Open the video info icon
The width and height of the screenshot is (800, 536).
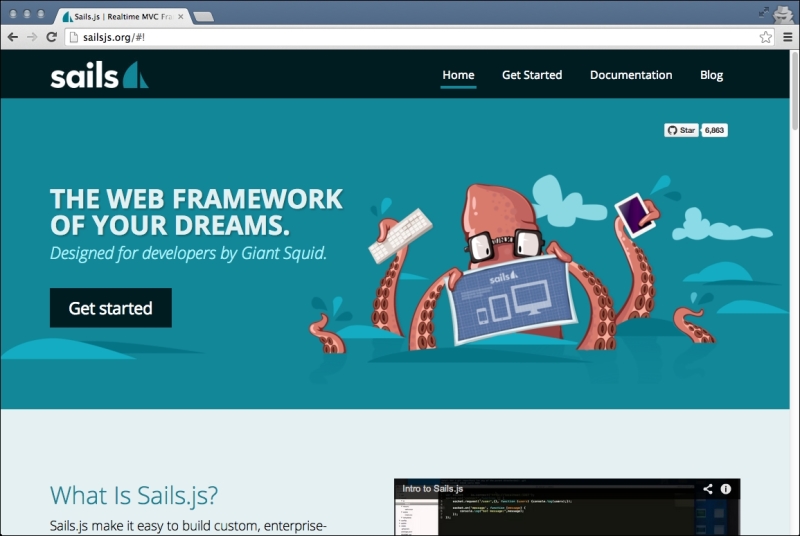click(726, 489)
